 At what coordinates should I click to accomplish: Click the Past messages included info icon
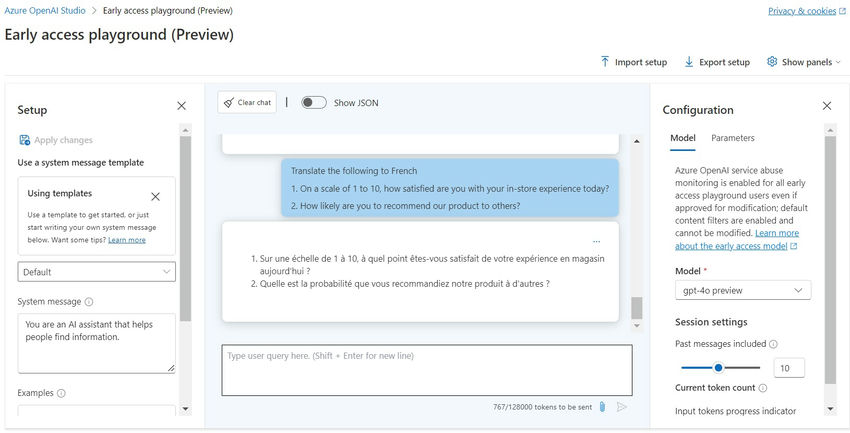[x=774, y=344]
